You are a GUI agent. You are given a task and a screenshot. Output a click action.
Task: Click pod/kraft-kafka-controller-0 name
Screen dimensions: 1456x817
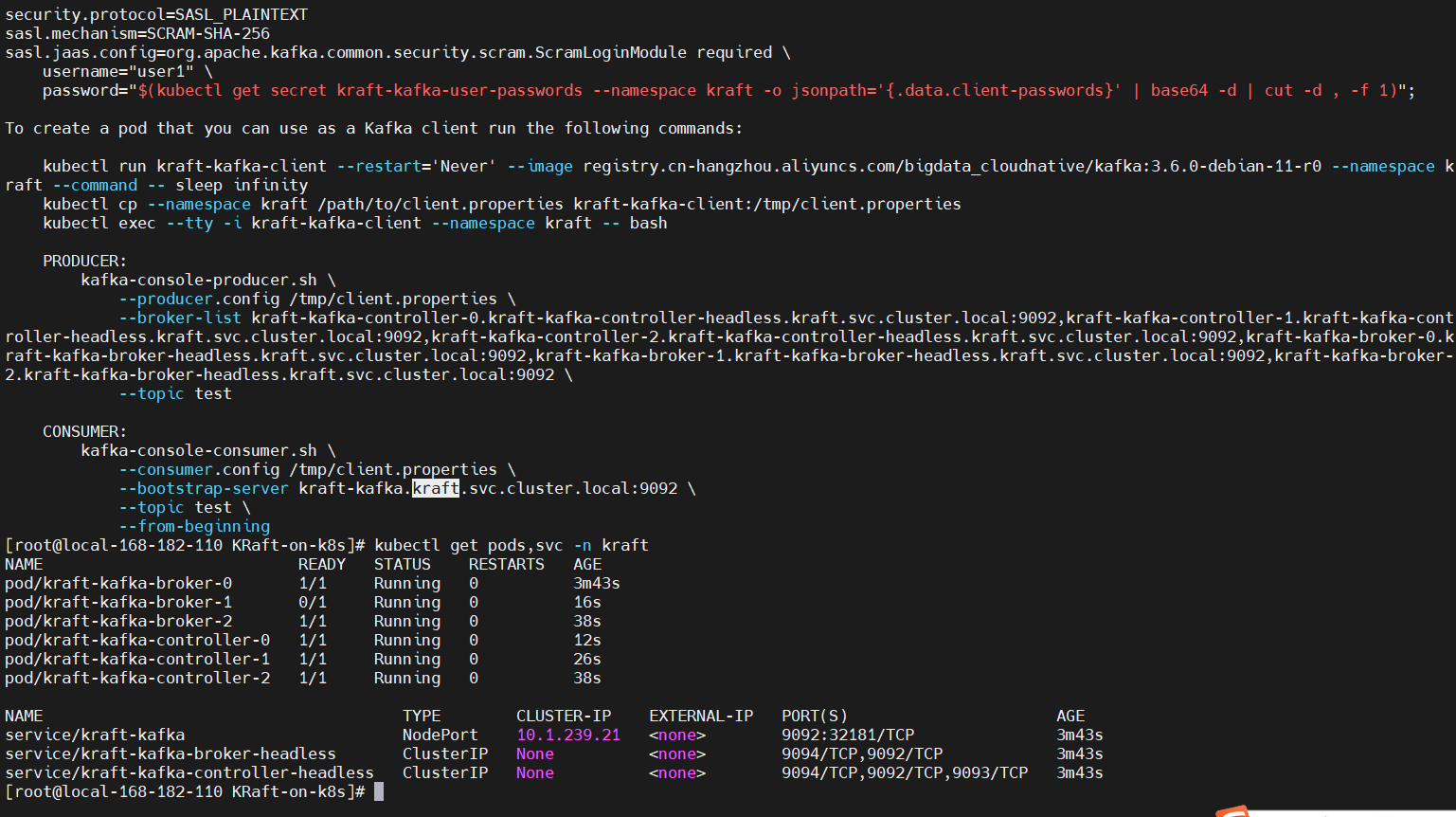click(x=137, y=641)
